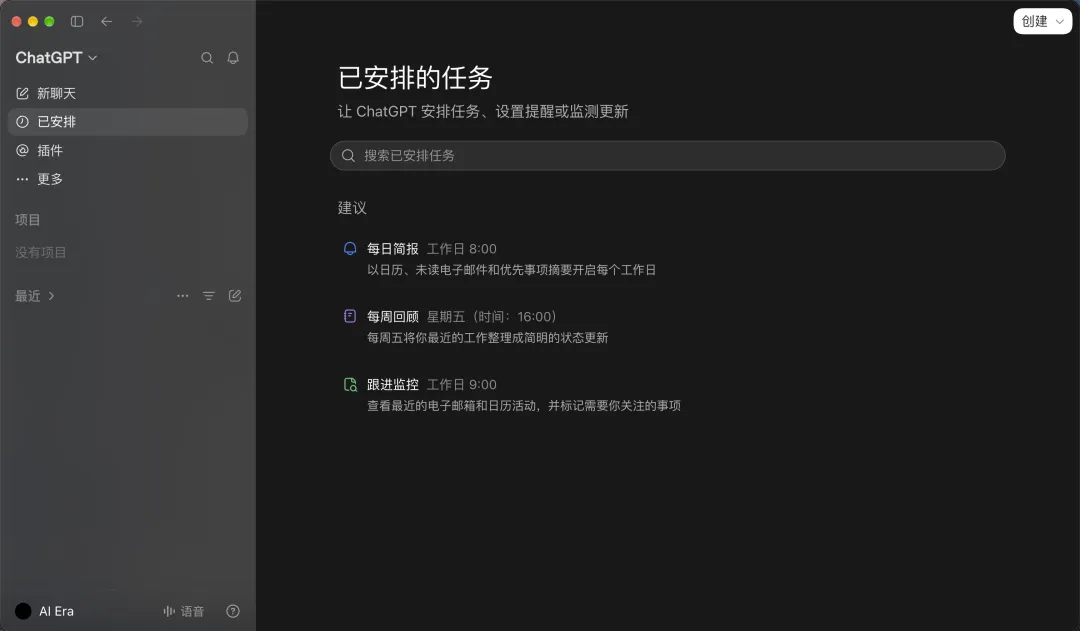
Task: Click the 每日简报 description line
Action: point(511,270)
